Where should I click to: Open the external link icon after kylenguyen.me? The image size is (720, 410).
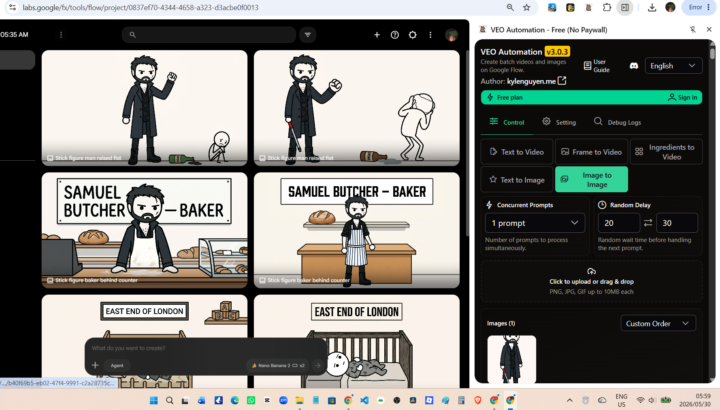pos(562,81)
